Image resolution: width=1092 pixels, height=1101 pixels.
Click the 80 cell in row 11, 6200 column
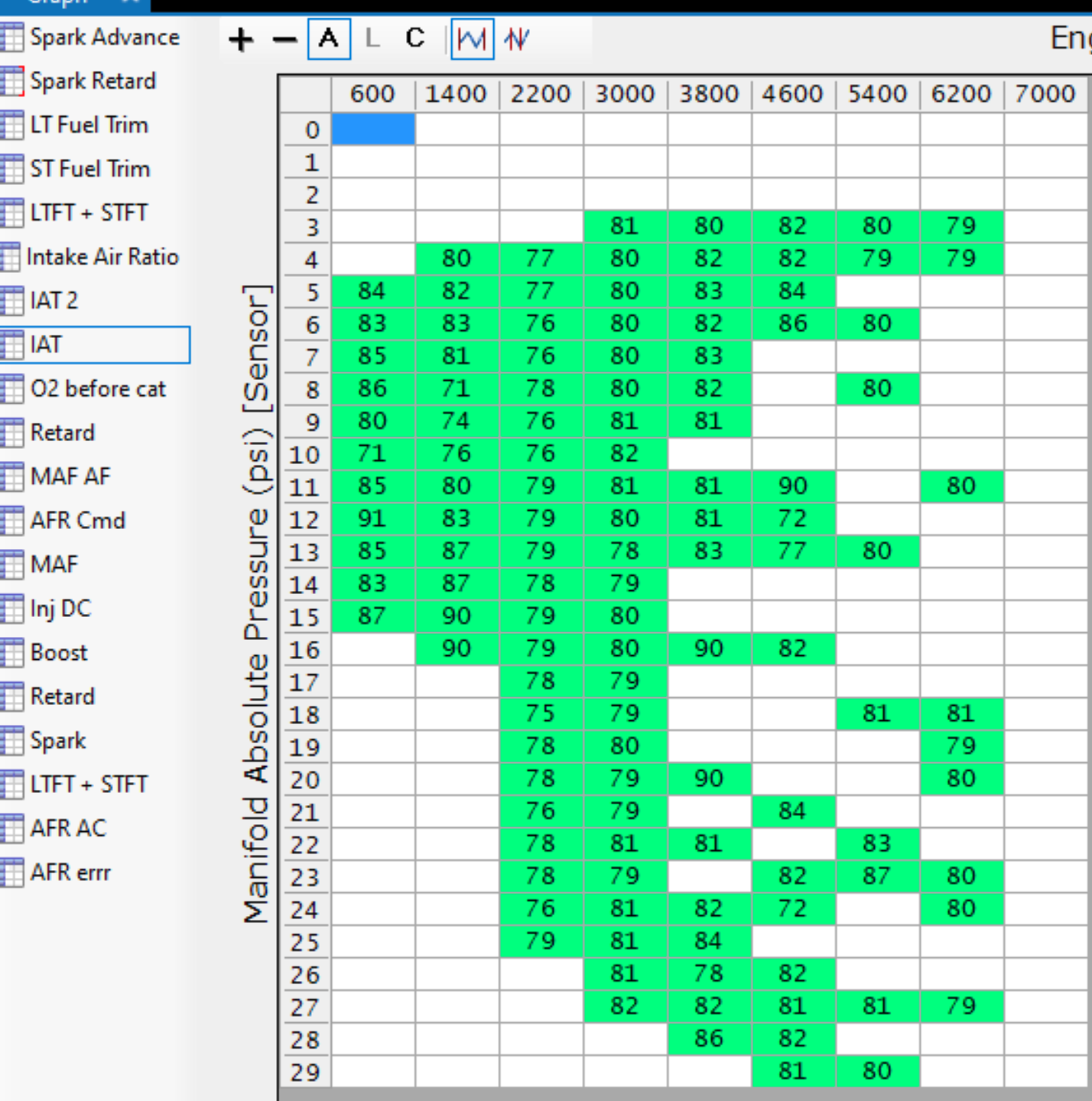point(962,486)
